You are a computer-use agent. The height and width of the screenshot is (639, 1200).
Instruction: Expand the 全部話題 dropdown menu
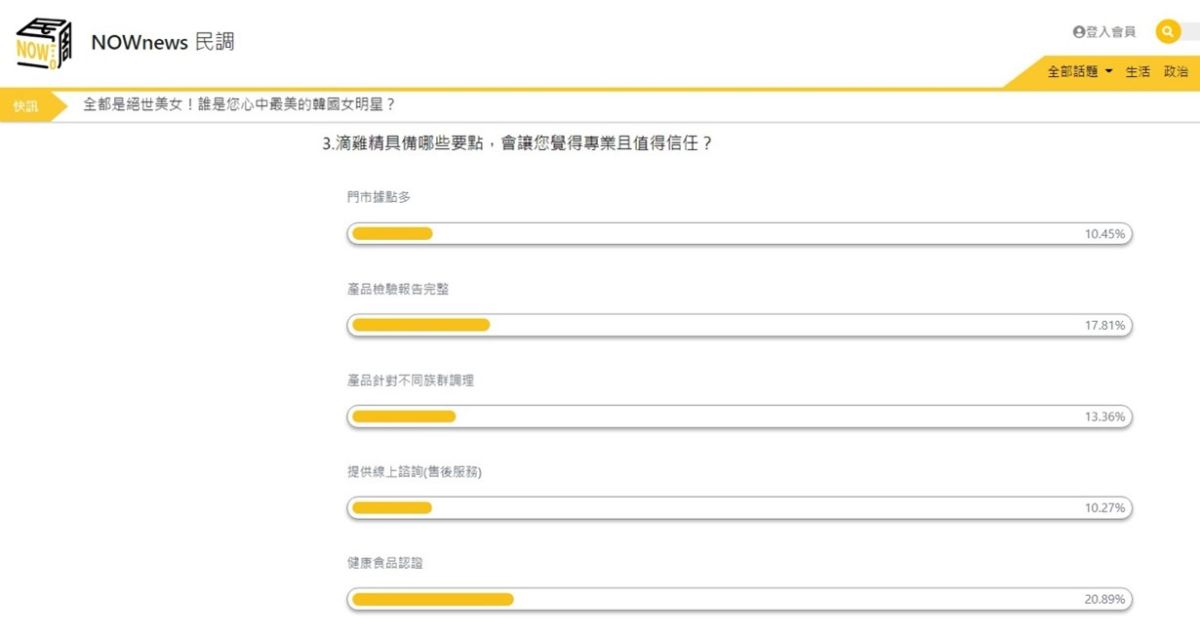(x=1080, y=72)
